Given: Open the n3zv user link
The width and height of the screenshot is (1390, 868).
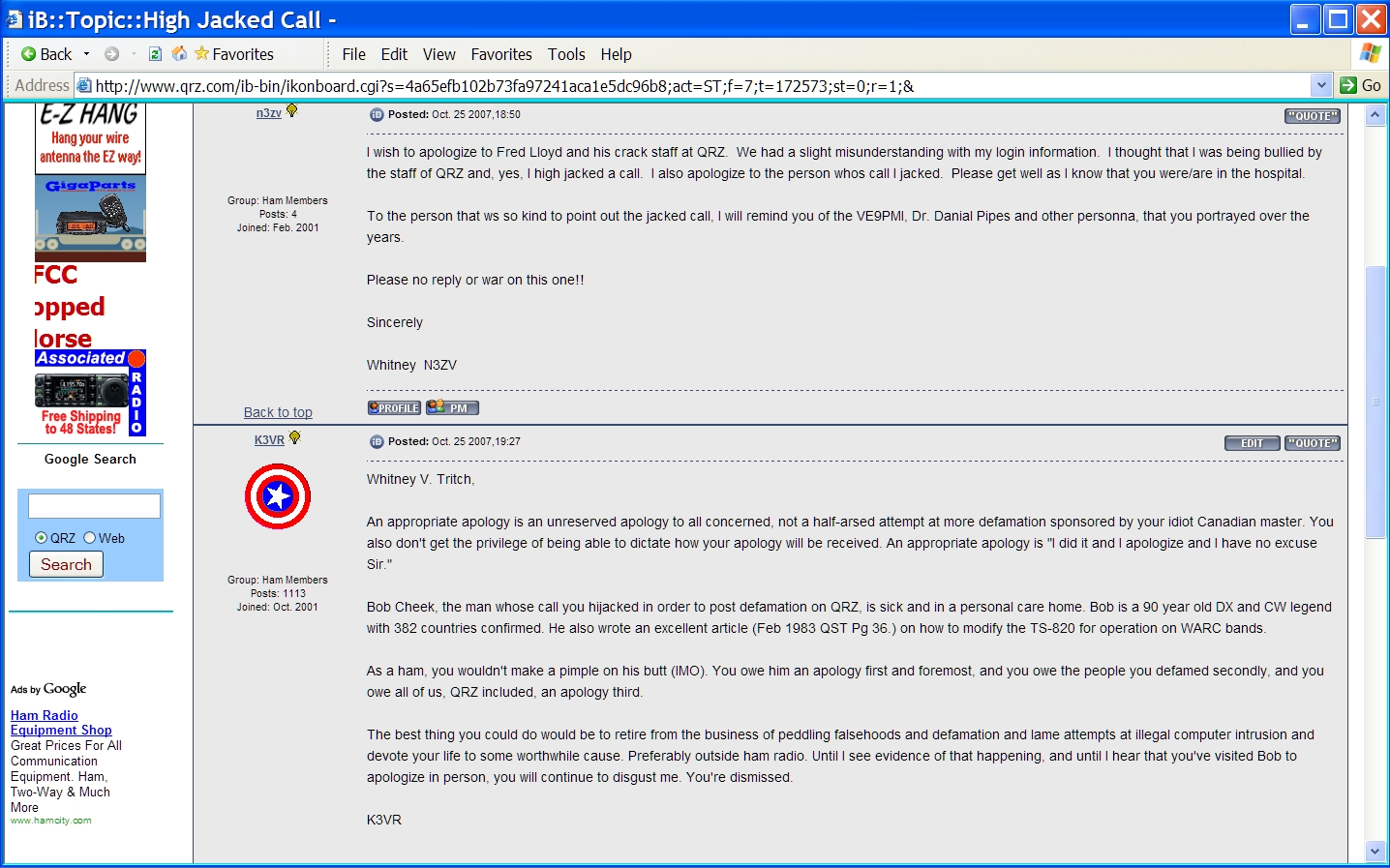Looking at the screenshot, I should (x=268, y=113).
